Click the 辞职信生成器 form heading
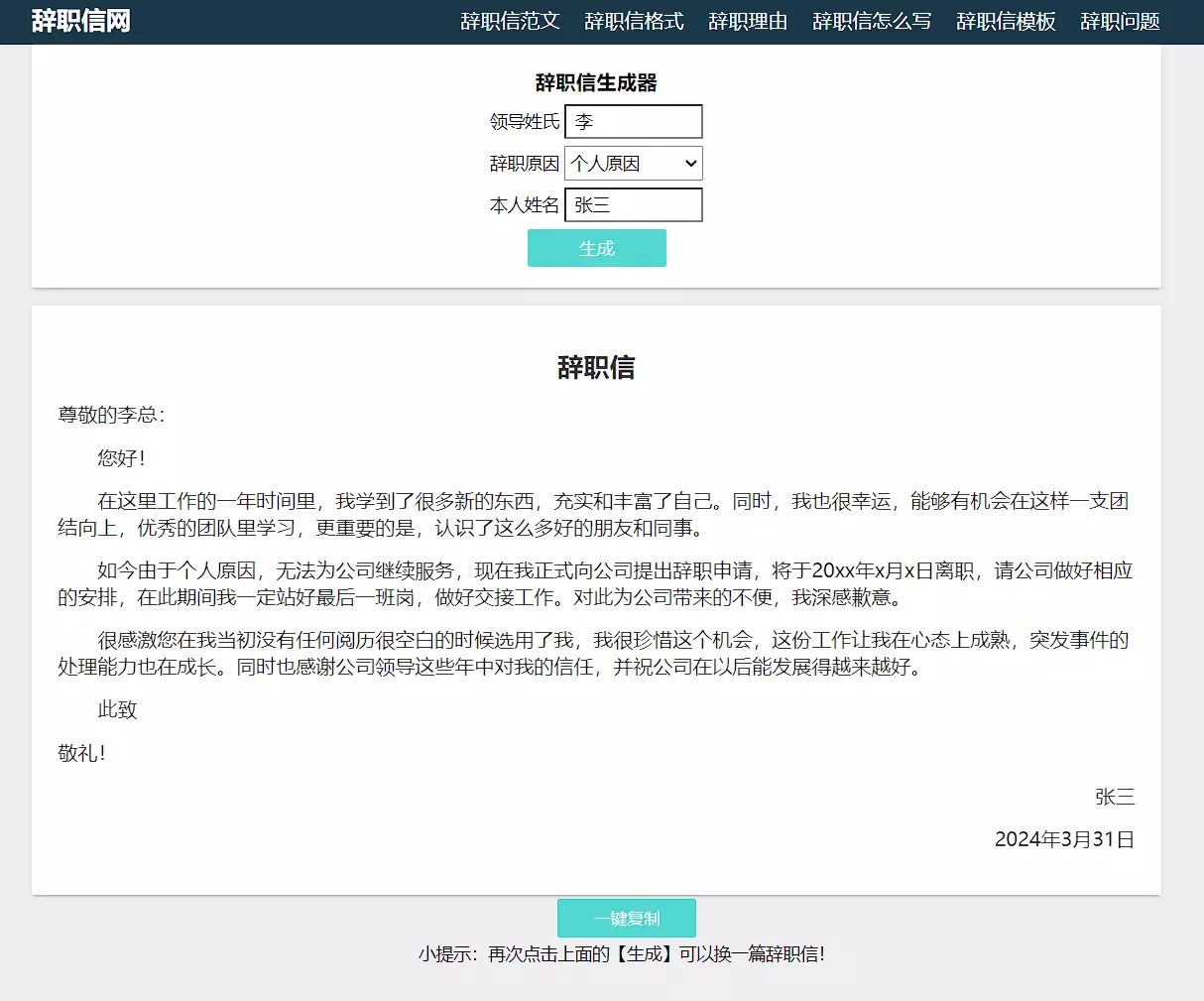 point(596,83)
